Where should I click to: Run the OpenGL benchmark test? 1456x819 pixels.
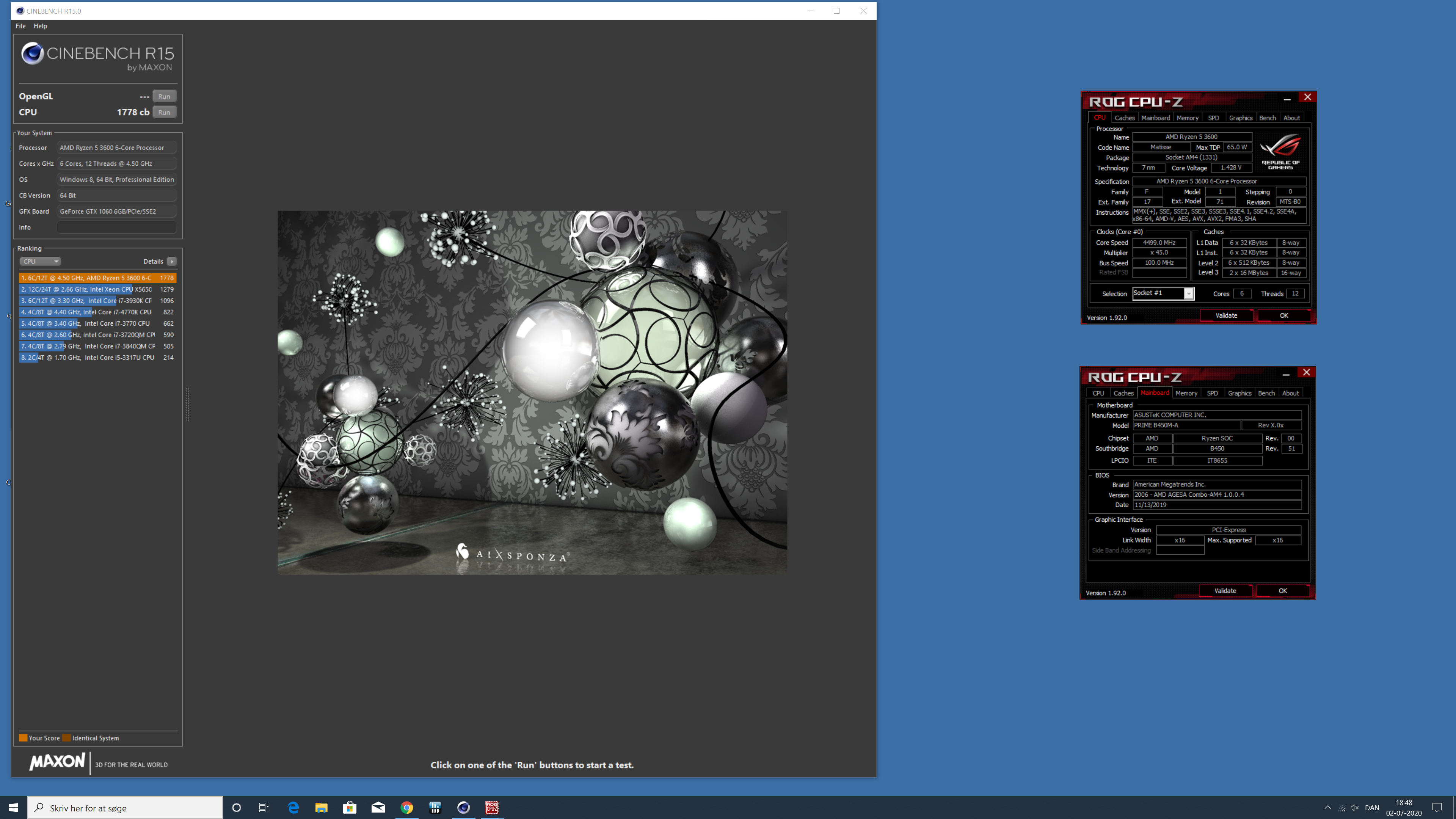point(164,96)
